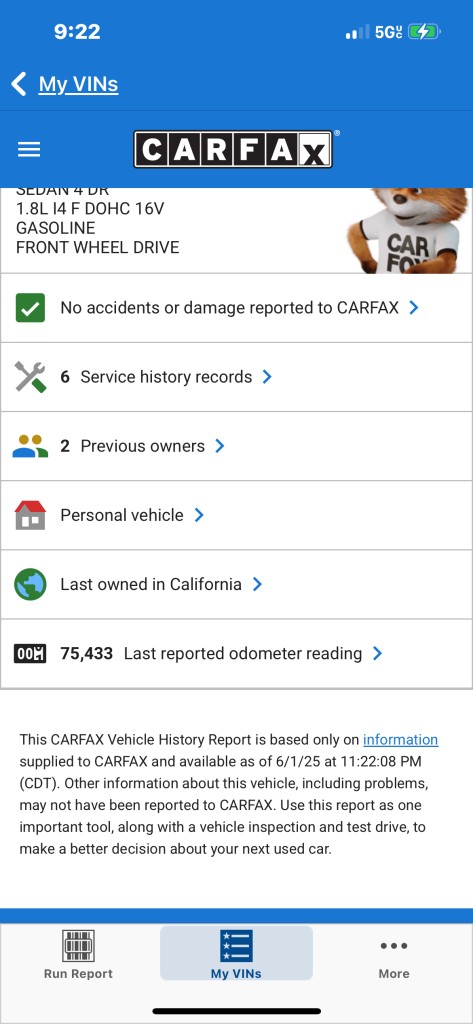Viewport: 473px width, 1024px height.
Task: Expand Previous owners chevron
Action: 220,446
